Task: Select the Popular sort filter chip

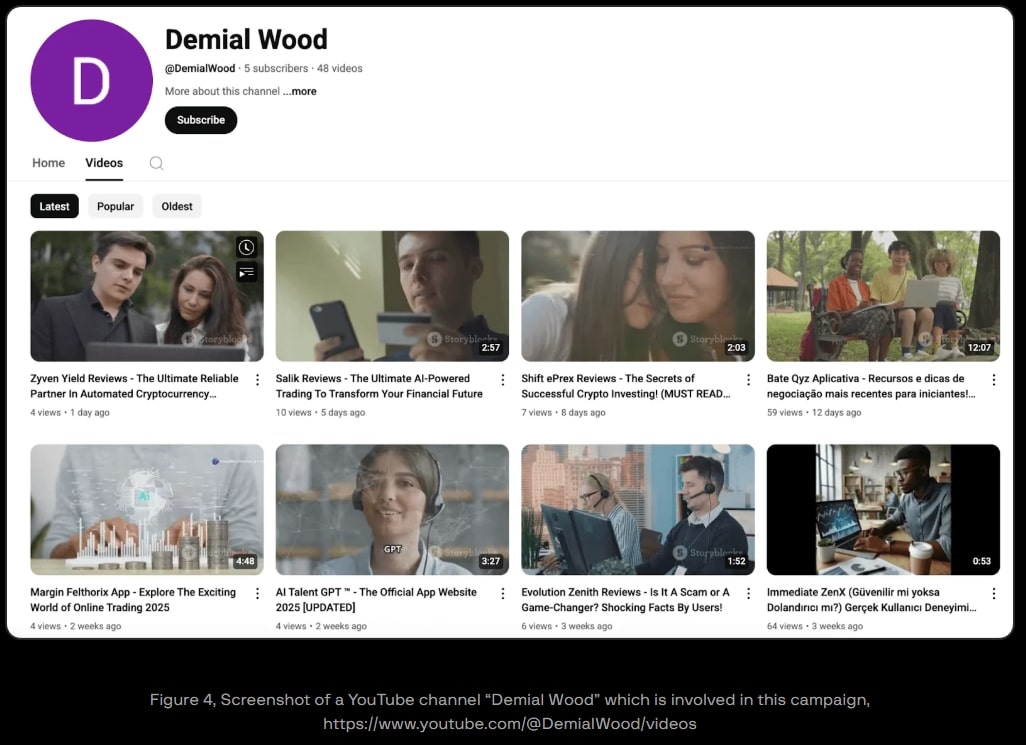Action: pos(115,206)
